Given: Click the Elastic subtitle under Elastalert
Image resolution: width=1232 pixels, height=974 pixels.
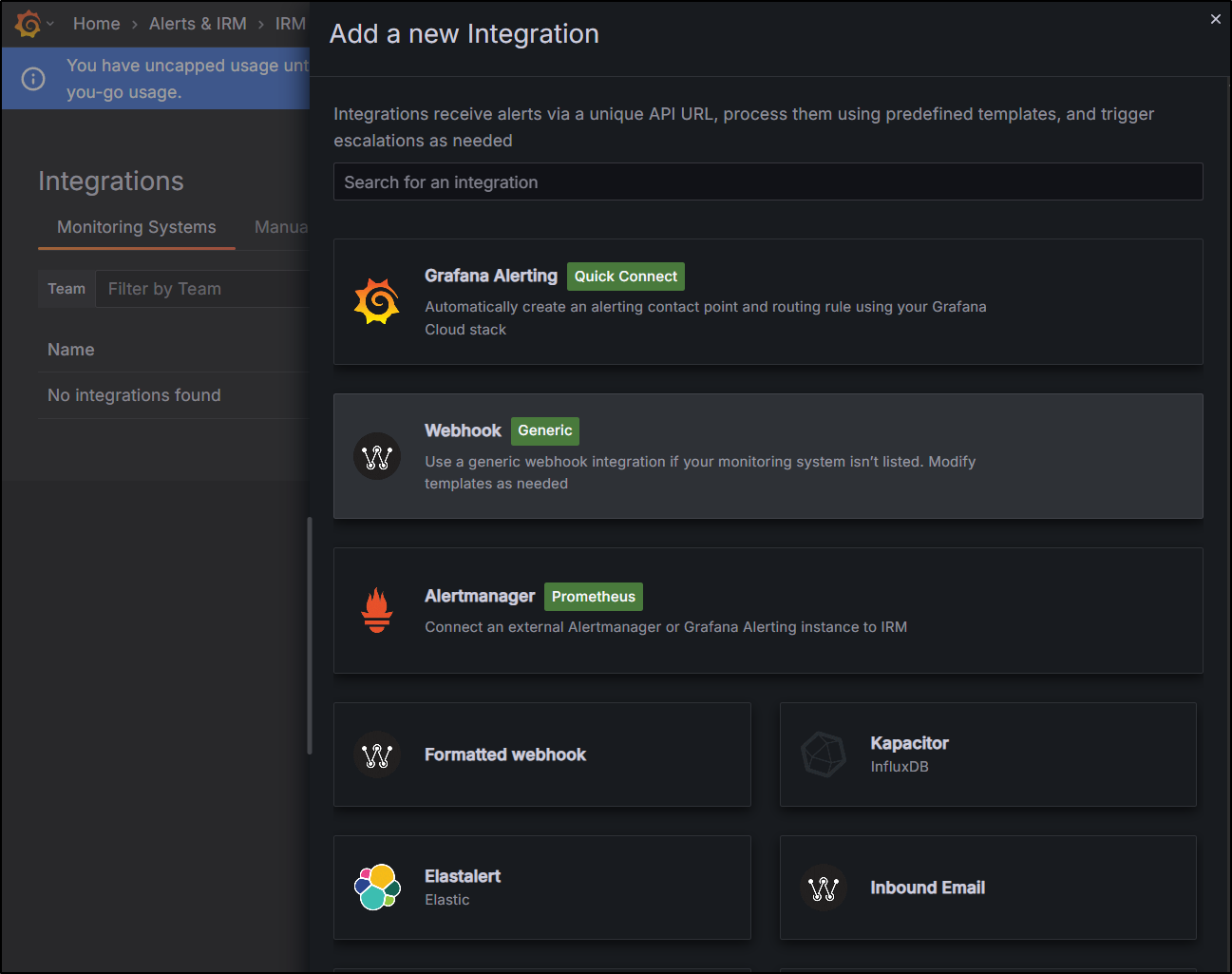Looking at the screenshot, I should click(x=447, y=900).
